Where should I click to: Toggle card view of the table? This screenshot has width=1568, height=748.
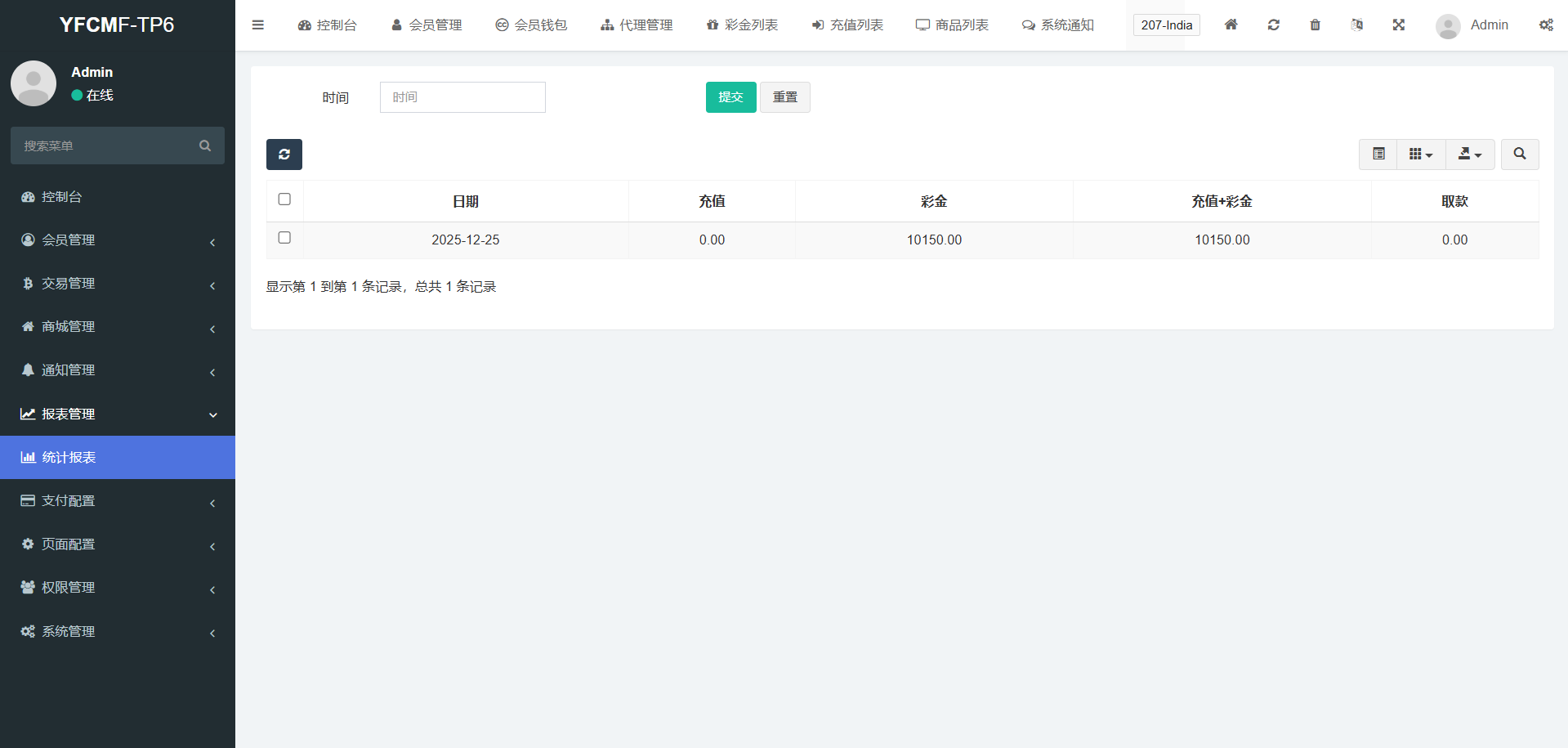[1378, 155]
